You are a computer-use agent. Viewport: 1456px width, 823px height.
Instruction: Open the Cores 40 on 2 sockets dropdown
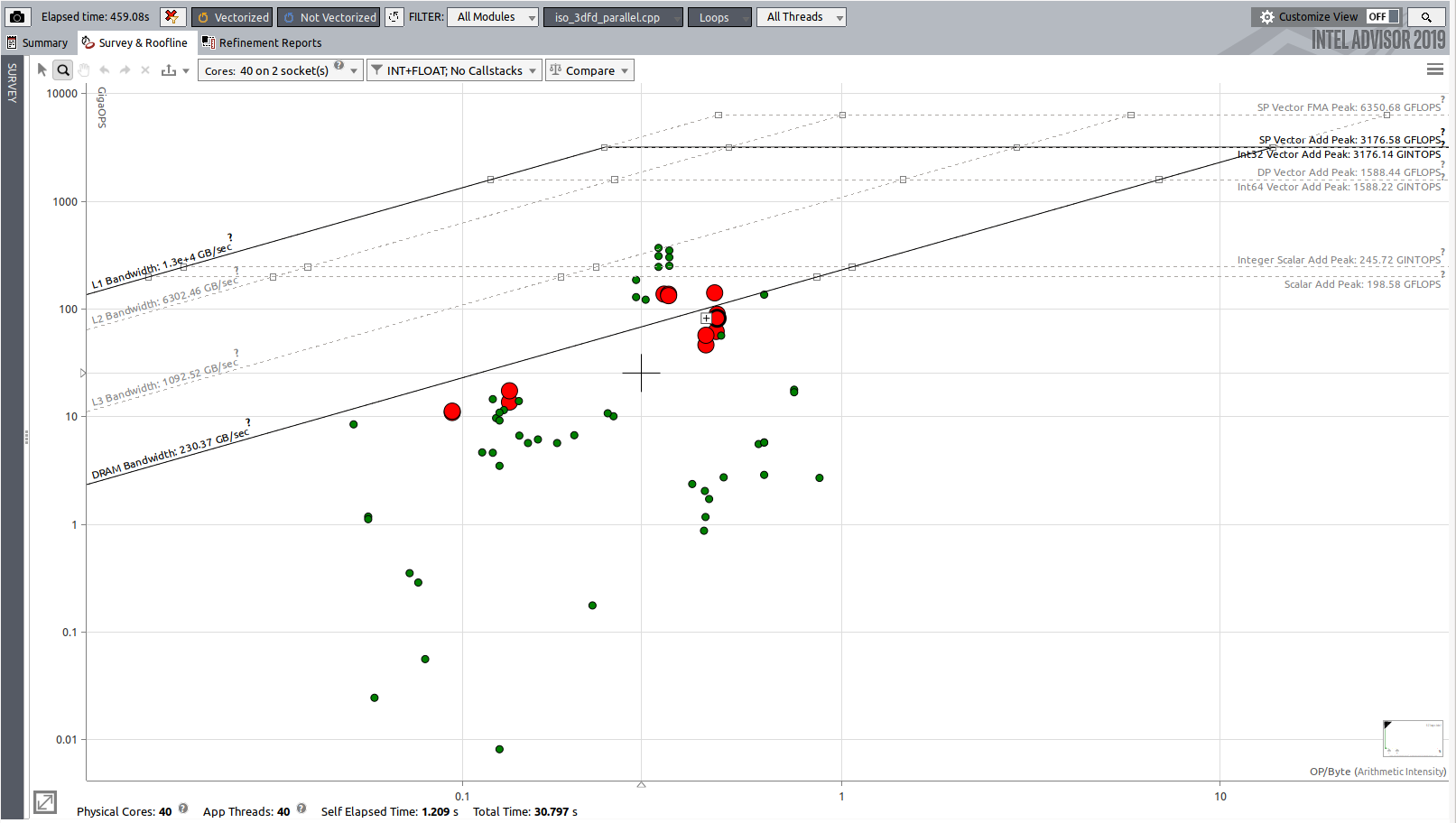click(280, 70)
